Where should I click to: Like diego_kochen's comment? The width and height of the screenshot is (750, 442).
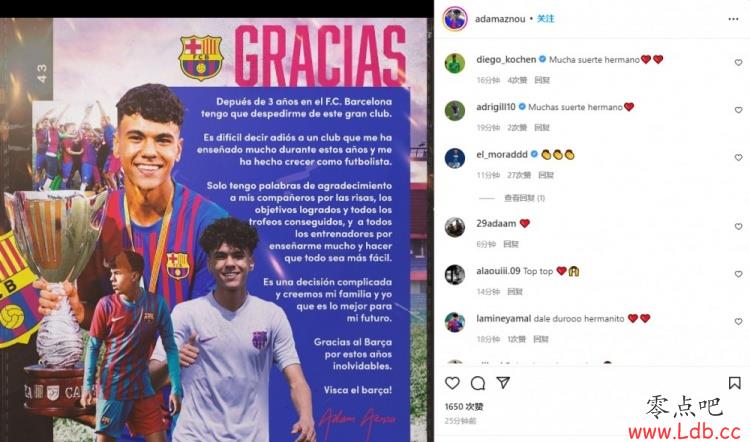pyautogui.click(x=738, y=62)
